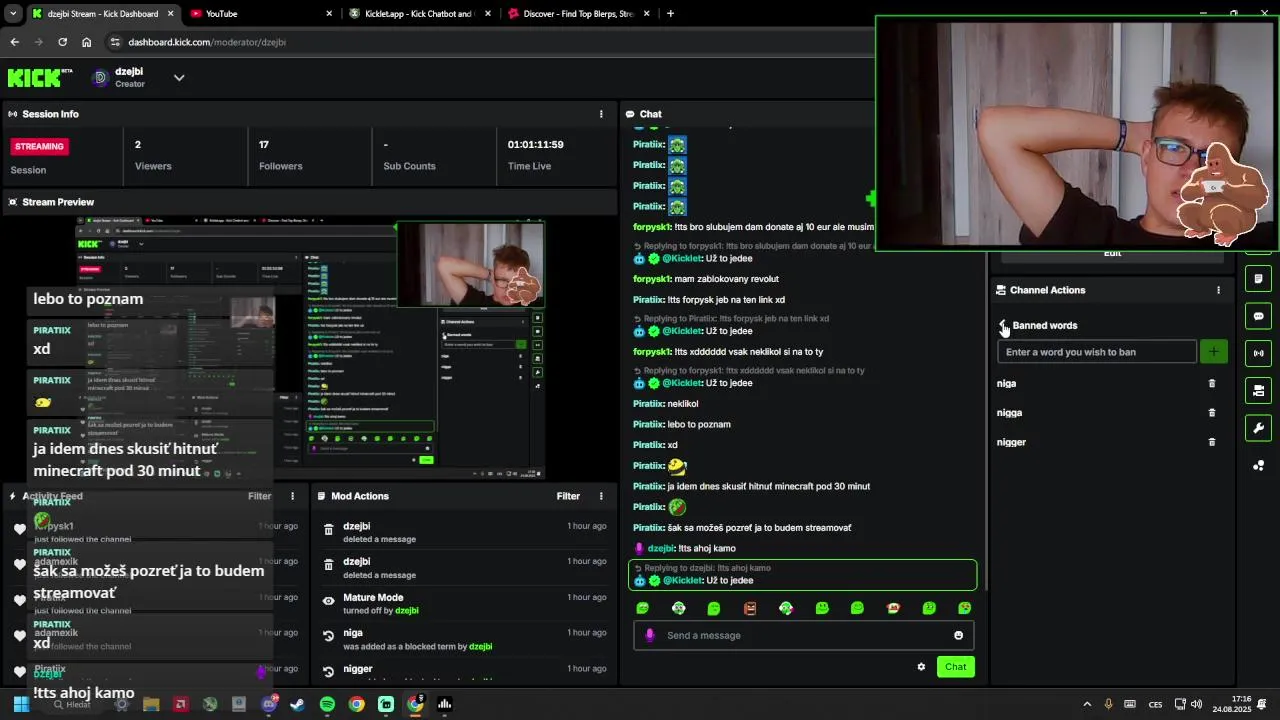This screenshot has height=720, width=1280.
Task: Open browser home page
Action: coord(87,42)
